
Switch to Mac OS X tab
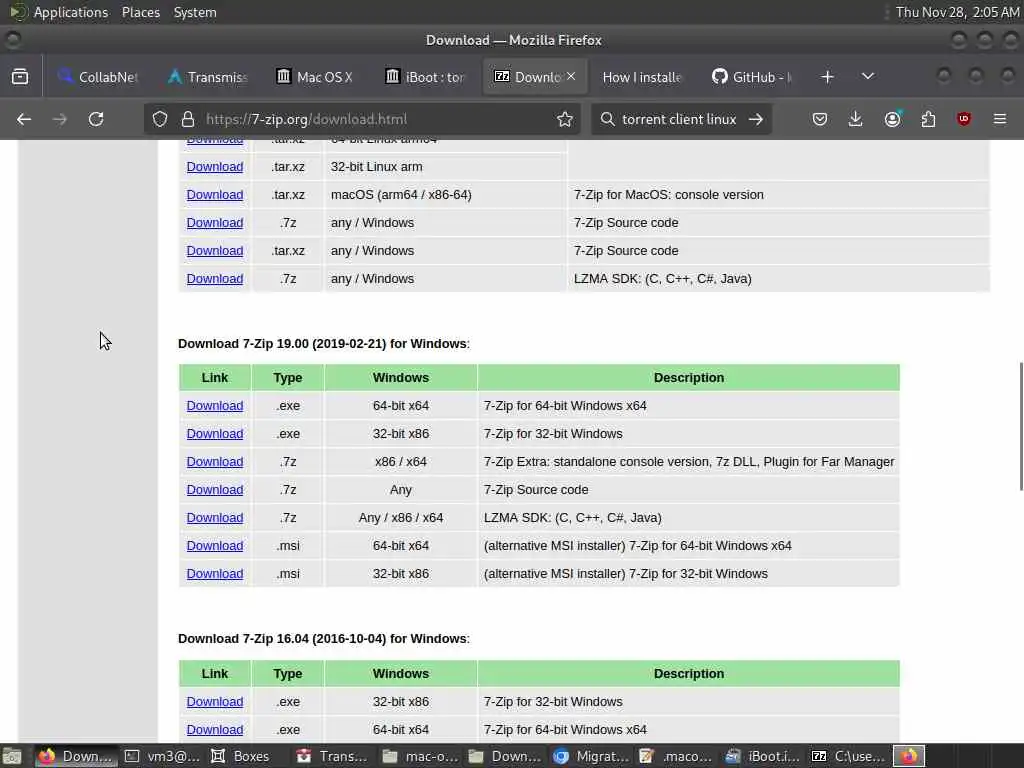pyautogui.click(x=316, y=77)
